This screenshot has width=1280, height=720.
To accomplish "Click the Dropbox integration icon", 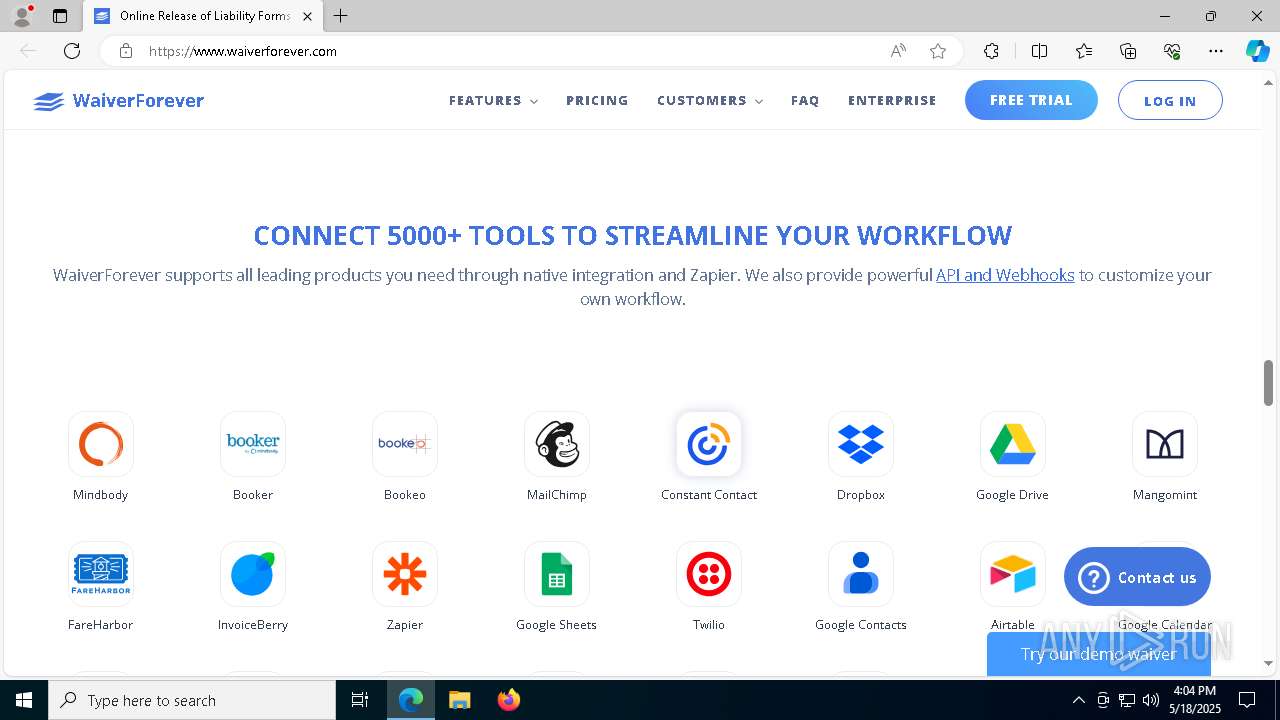I will point(861,444).
